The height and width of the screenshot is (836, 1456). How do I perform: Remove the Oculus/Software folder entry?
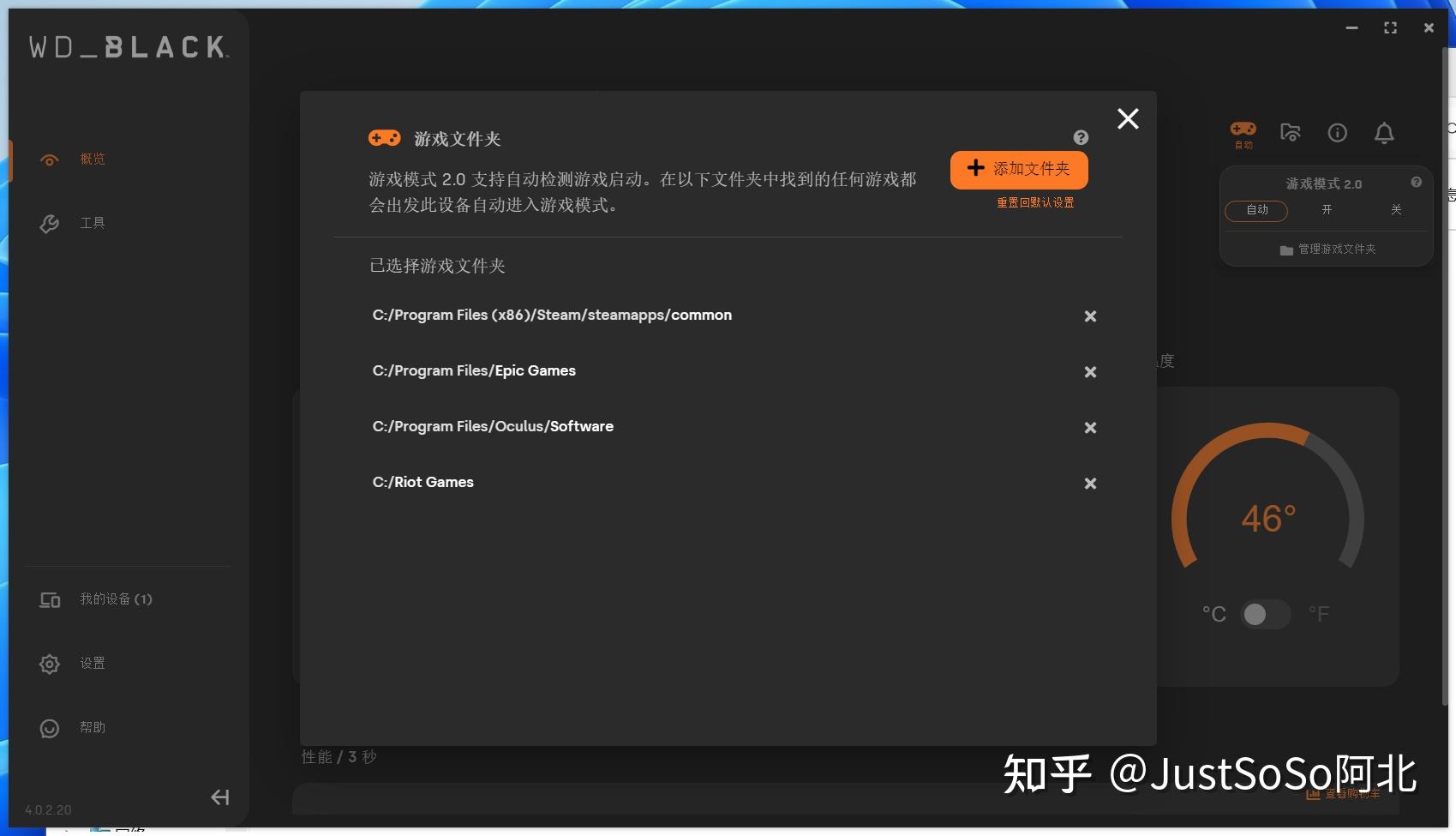tap(1090, 428)
